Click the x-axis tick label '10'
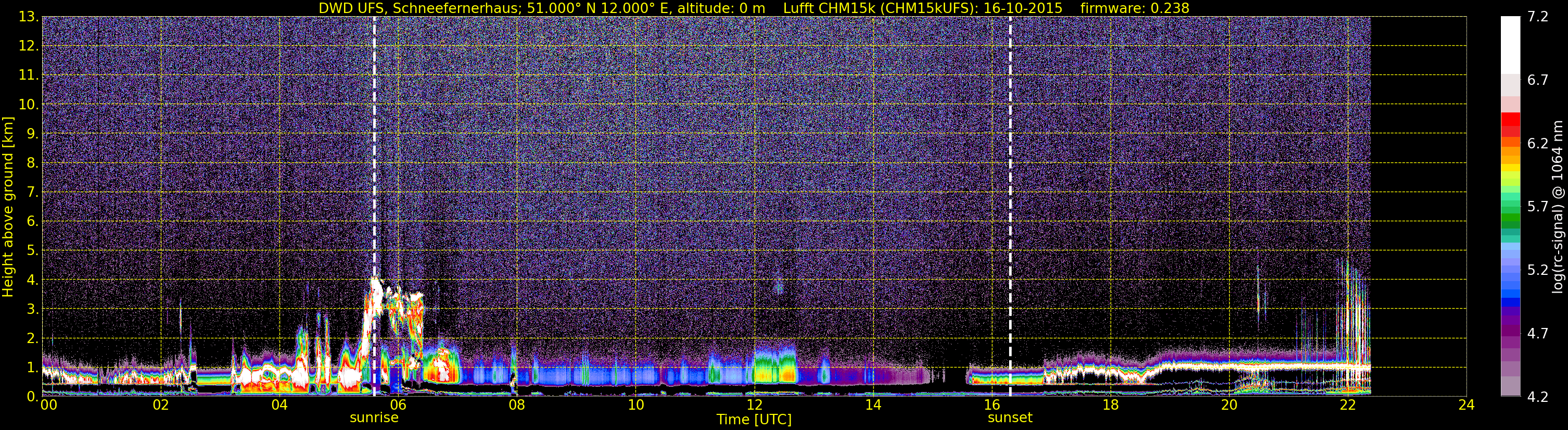The image size is (1568, 430). click(x=635, y=405)
